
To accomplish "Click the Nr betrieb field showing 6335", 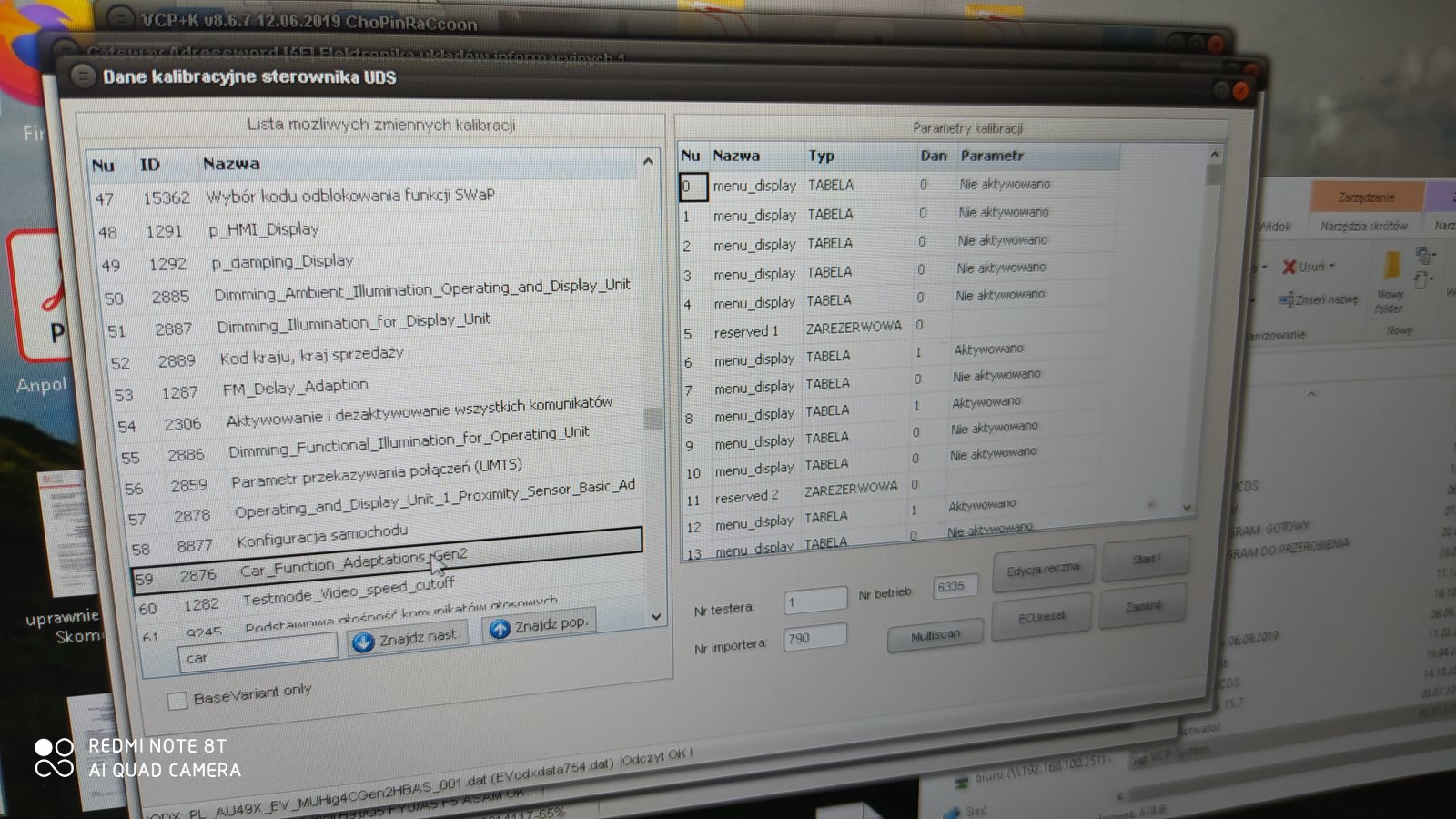I will pos(955,586).
